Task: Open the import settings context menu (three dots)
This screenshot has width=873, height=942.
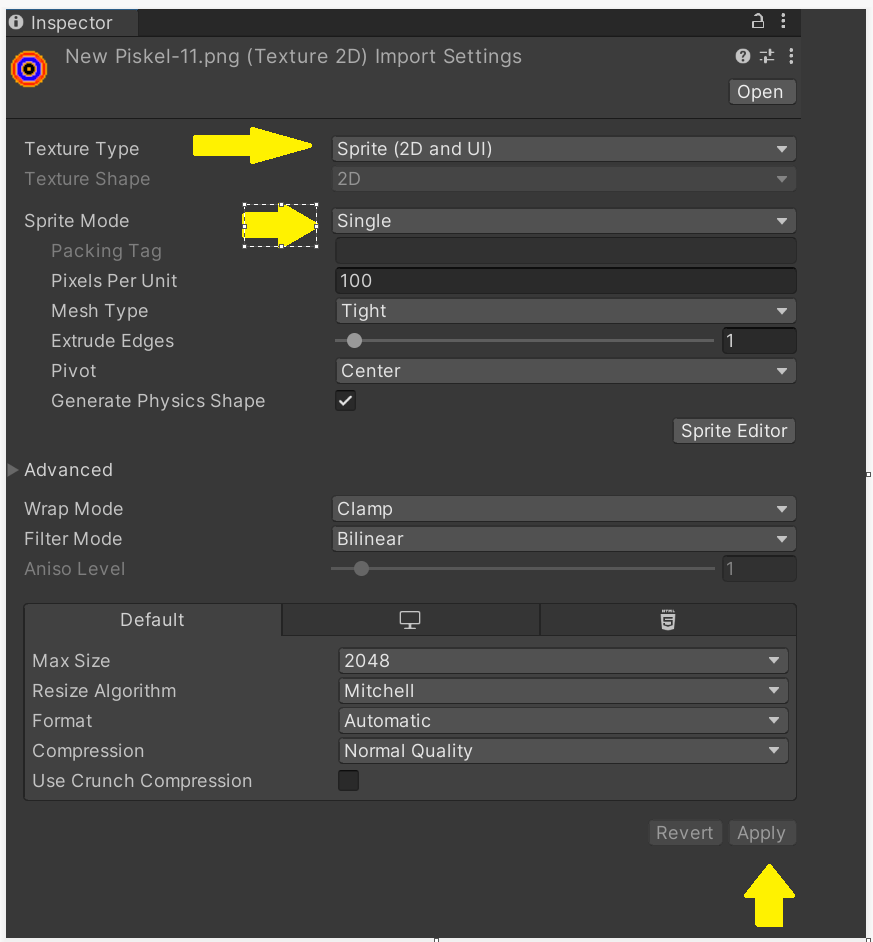Action: (790, 56)
